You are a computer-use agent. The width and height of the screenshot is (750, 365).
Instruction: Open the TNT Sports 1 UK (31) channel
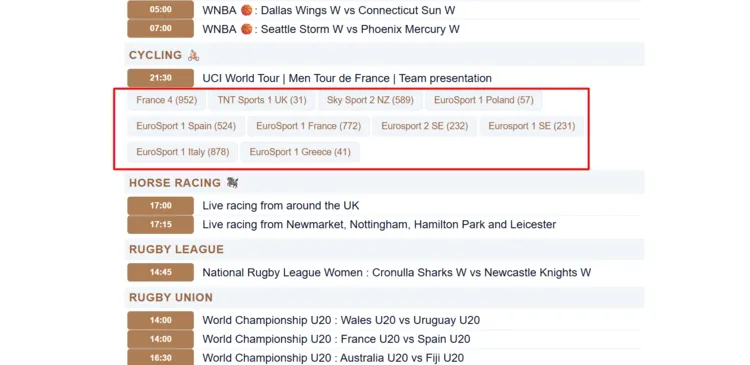(262, 100)
